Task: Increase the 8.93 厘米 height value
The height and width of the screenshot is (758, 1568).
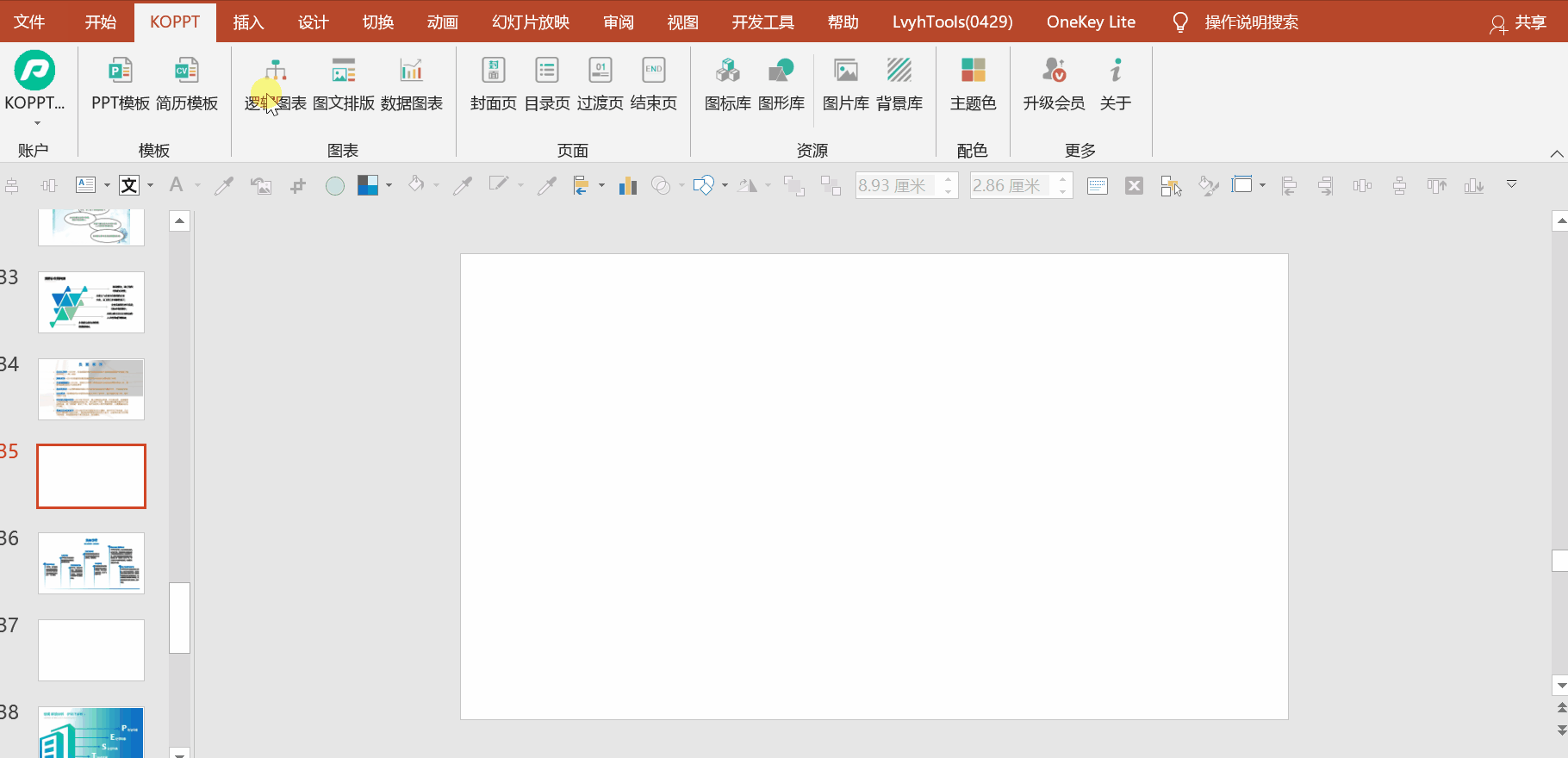Action: [x=948, y=180]
